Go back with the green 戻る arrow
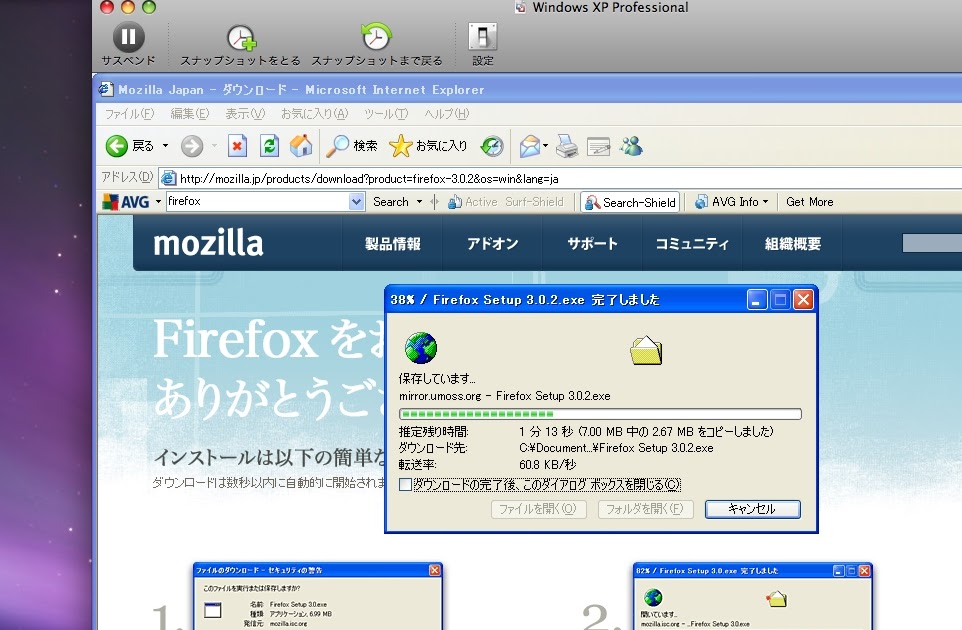Screen dimensions: 962x630 pyautogui.click(x=117, y=146)
